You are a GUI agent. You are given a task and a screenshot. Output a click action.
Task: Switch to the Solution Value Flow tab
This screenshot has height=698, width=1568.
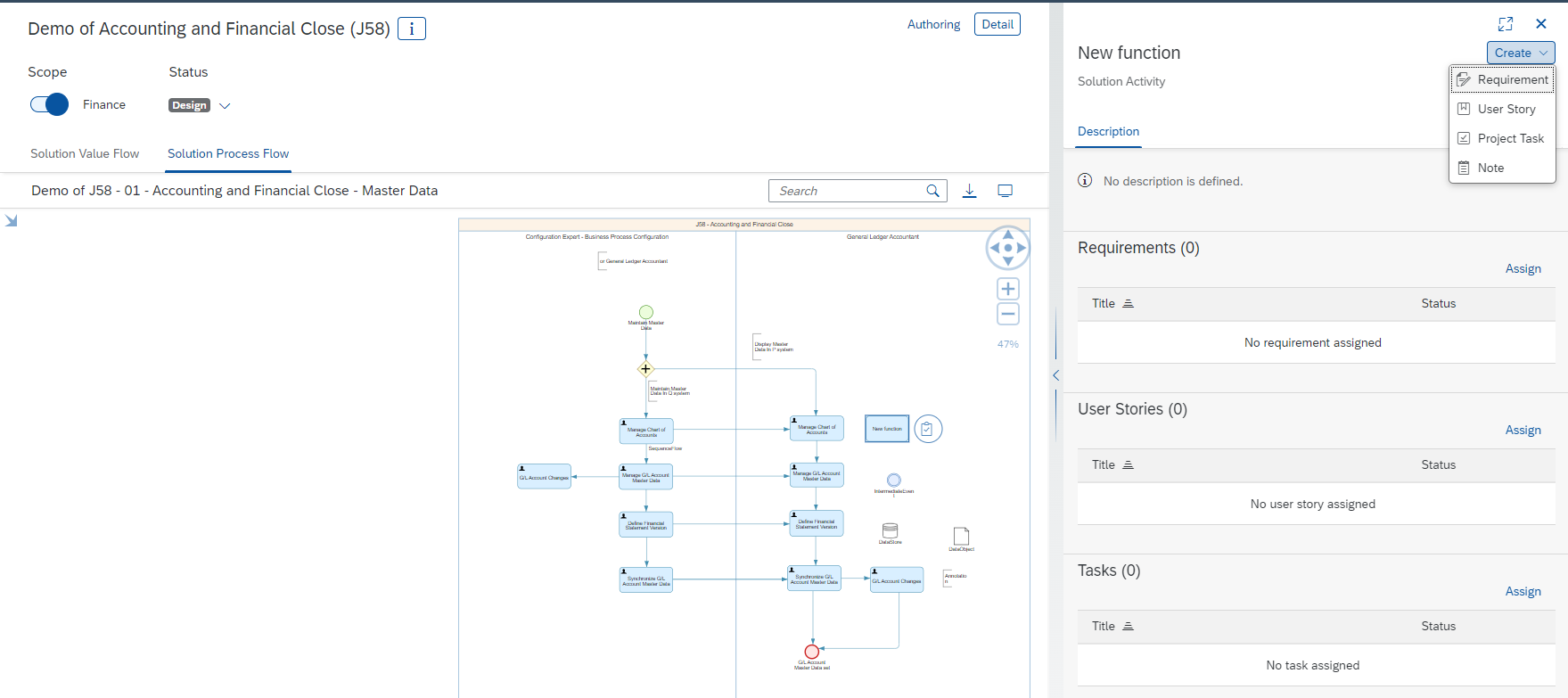85,153
